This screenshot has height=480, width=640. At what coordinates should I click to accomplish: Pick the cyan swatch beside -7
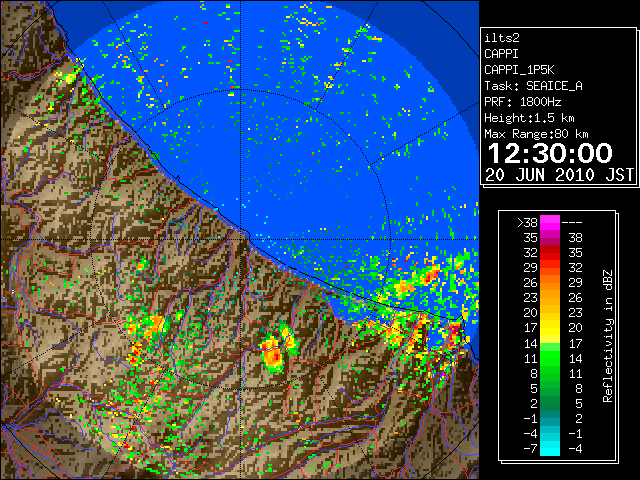pyautogui.click(x=550, y=449)
